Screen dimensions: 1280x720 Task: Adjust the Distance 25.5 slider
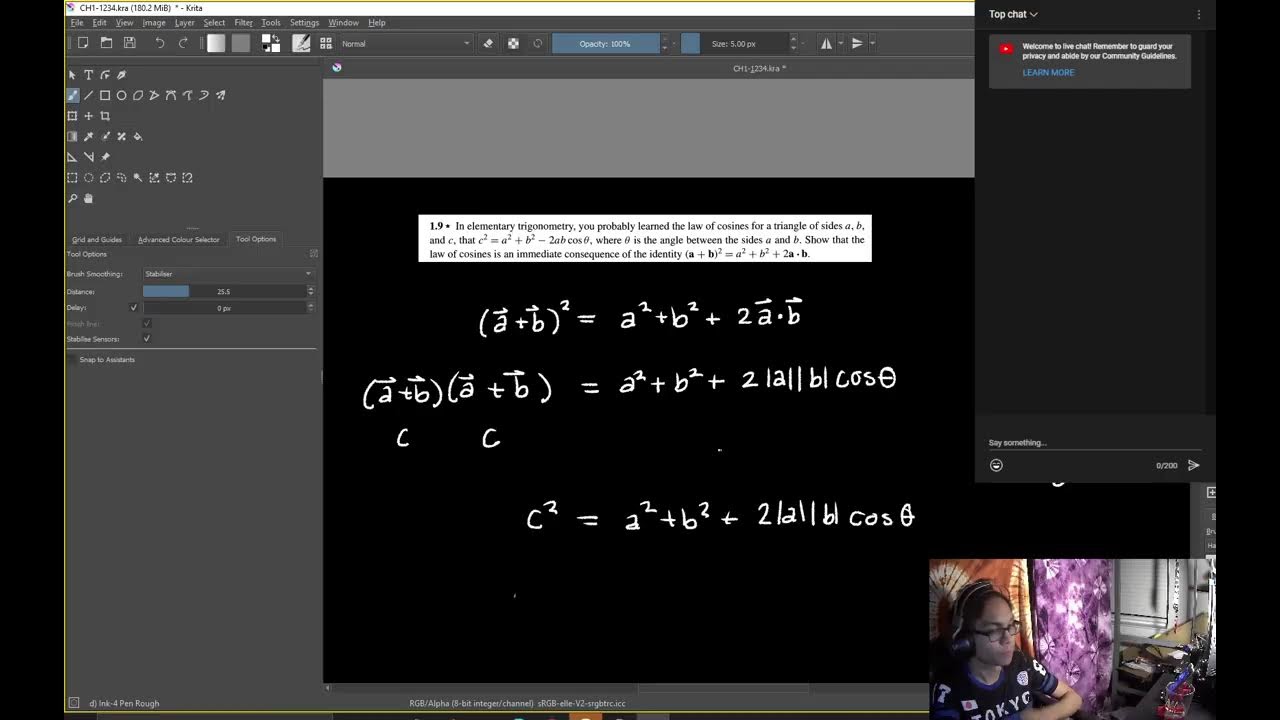[224, 292]
